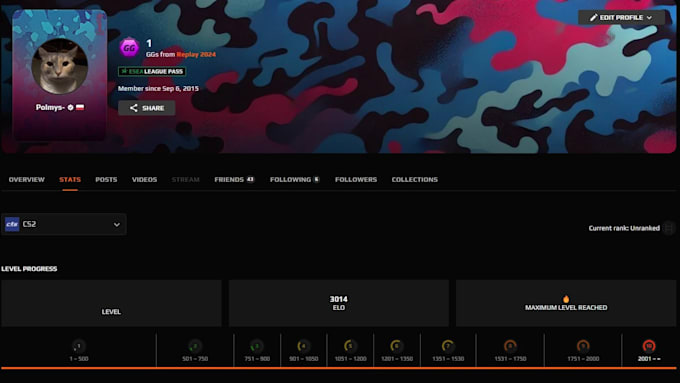Screen dimensions: 680x383
Task: Click the 'Maximum Level Reached' text
Action: pyautogui.click(x=566, y=308)
